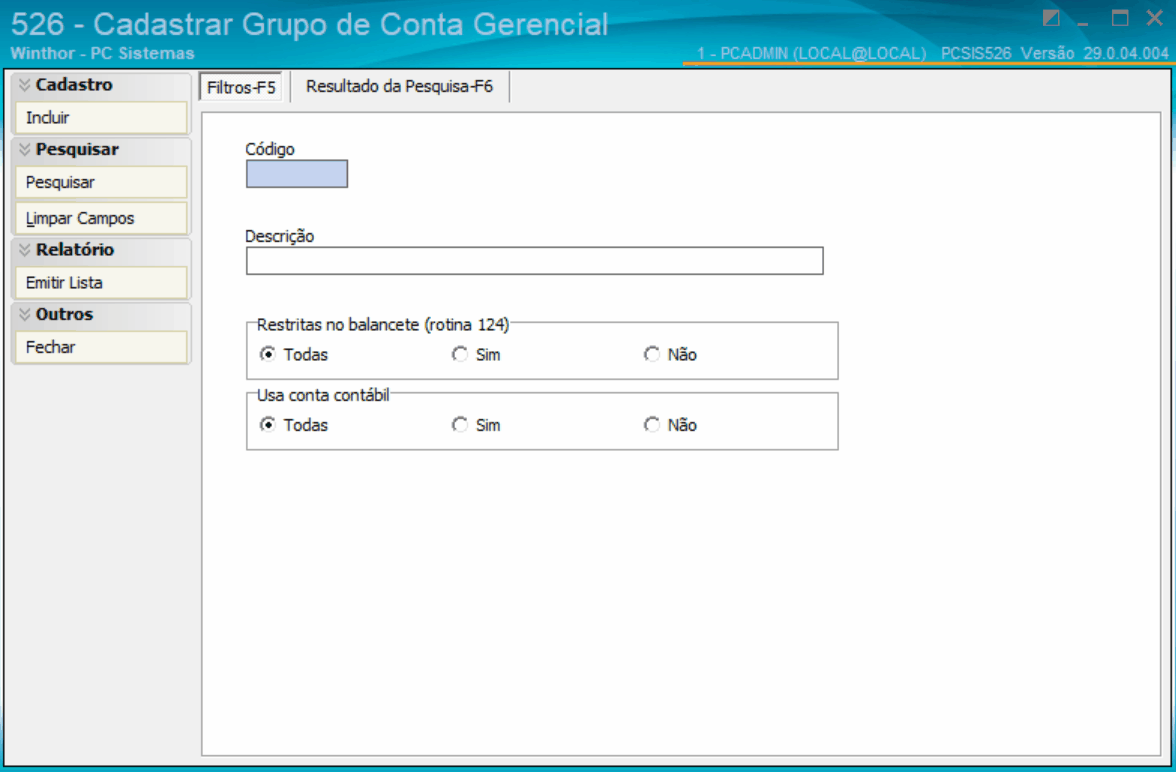
Task: Click the Winthor - PC Sistemas subtitle
Action: tap(103, 53)
